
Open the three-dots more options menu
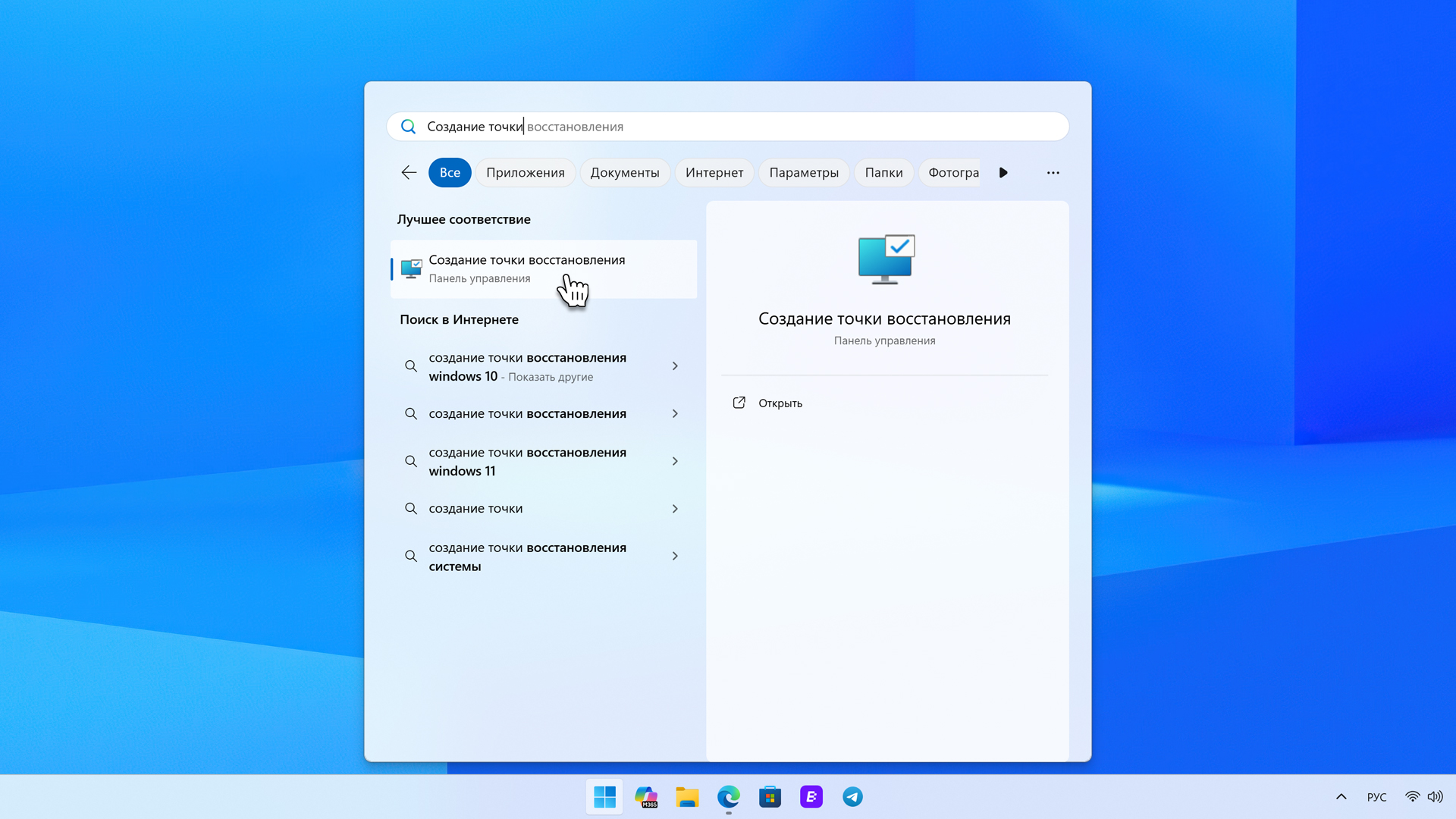(x=1053, y=173)
